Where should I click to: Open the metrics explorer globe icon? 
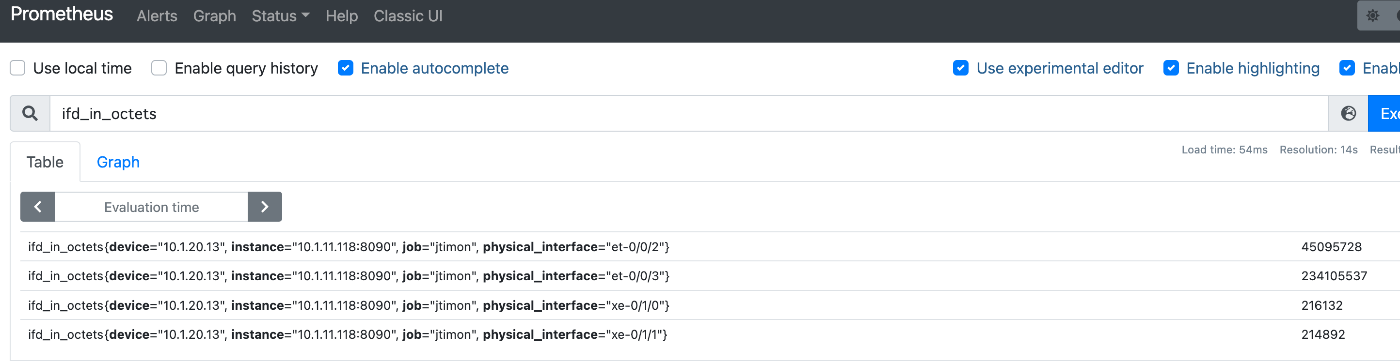pyautogui.click(x=1348, y=114)
